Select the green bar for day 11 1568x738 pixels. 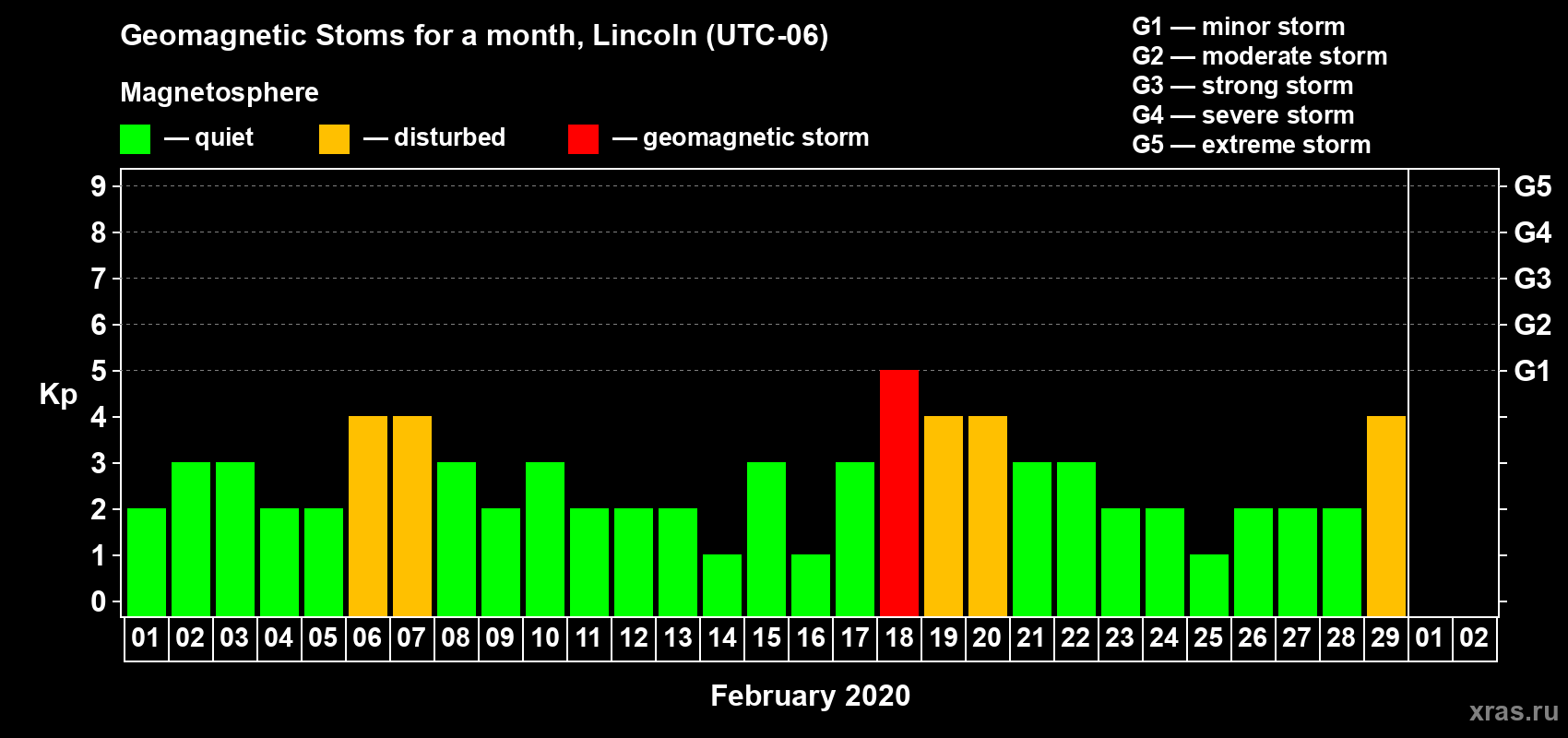(589, 562)
